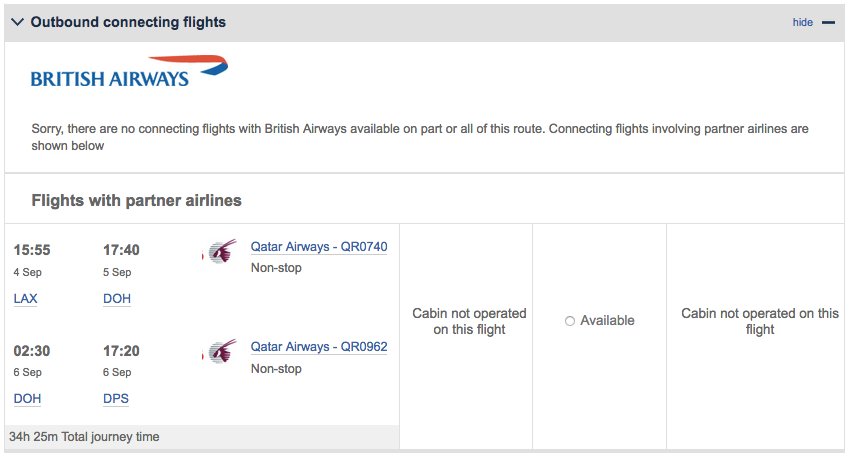Click the 15:55 departure time
The width and height of the screenshot is (850, 456).
click(32, 250)
